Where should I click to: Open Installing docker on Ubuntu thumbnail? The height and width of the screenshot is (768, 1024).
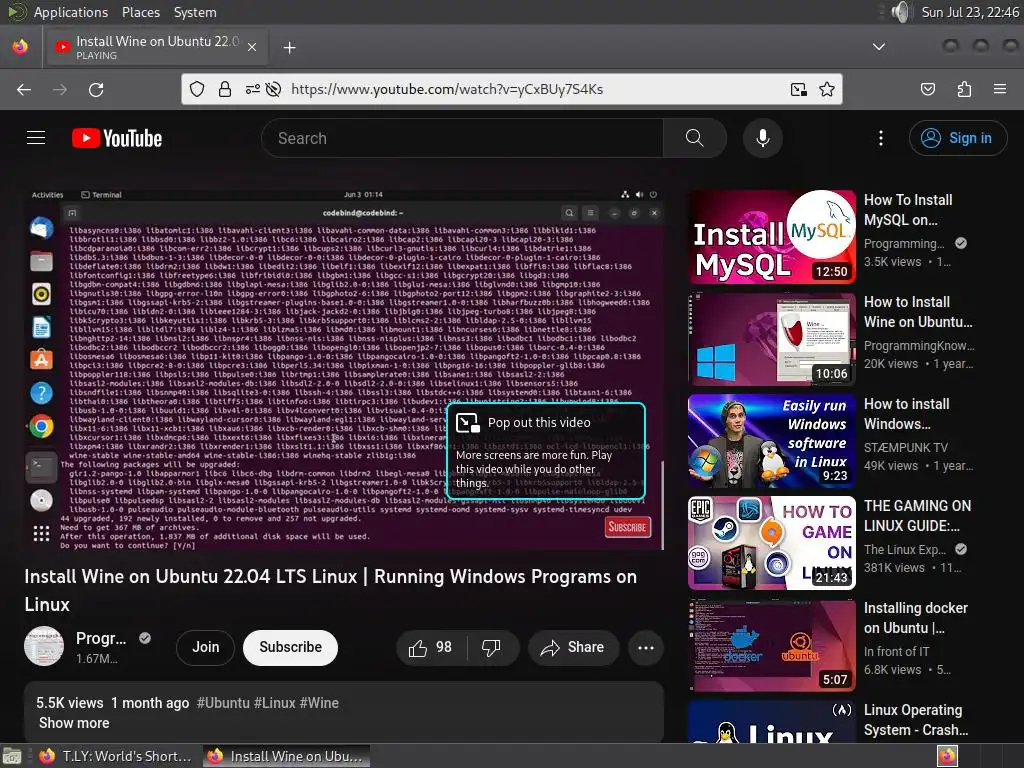coord(772,645)
